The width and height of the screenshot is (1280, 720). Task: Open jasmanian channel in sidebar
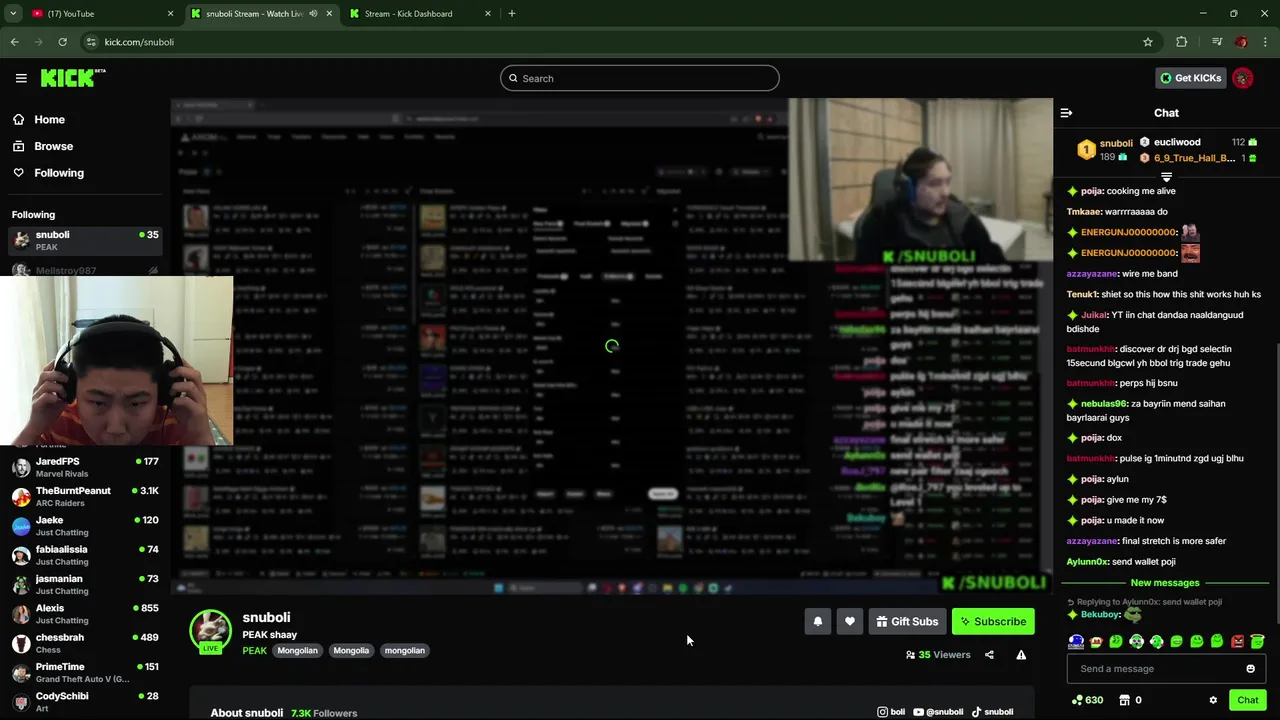[85, 584]
